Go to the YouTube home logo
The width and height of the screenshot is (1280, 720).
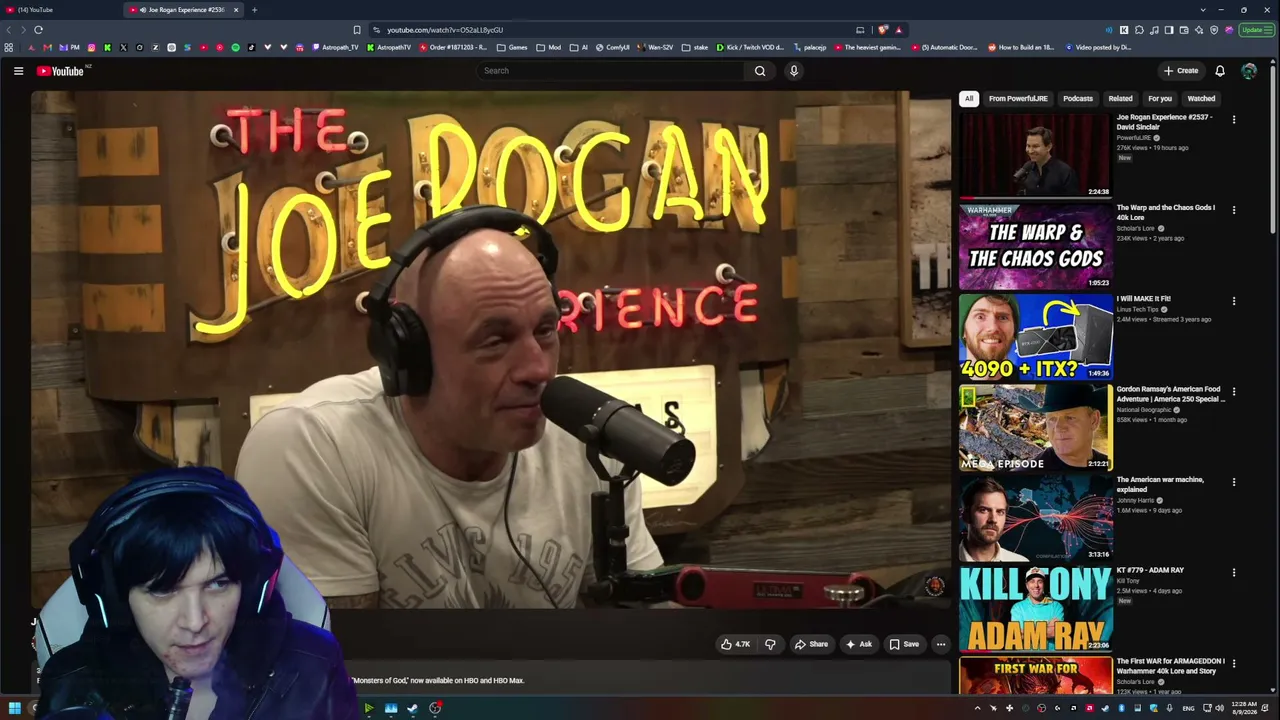[x=62, y=71]
